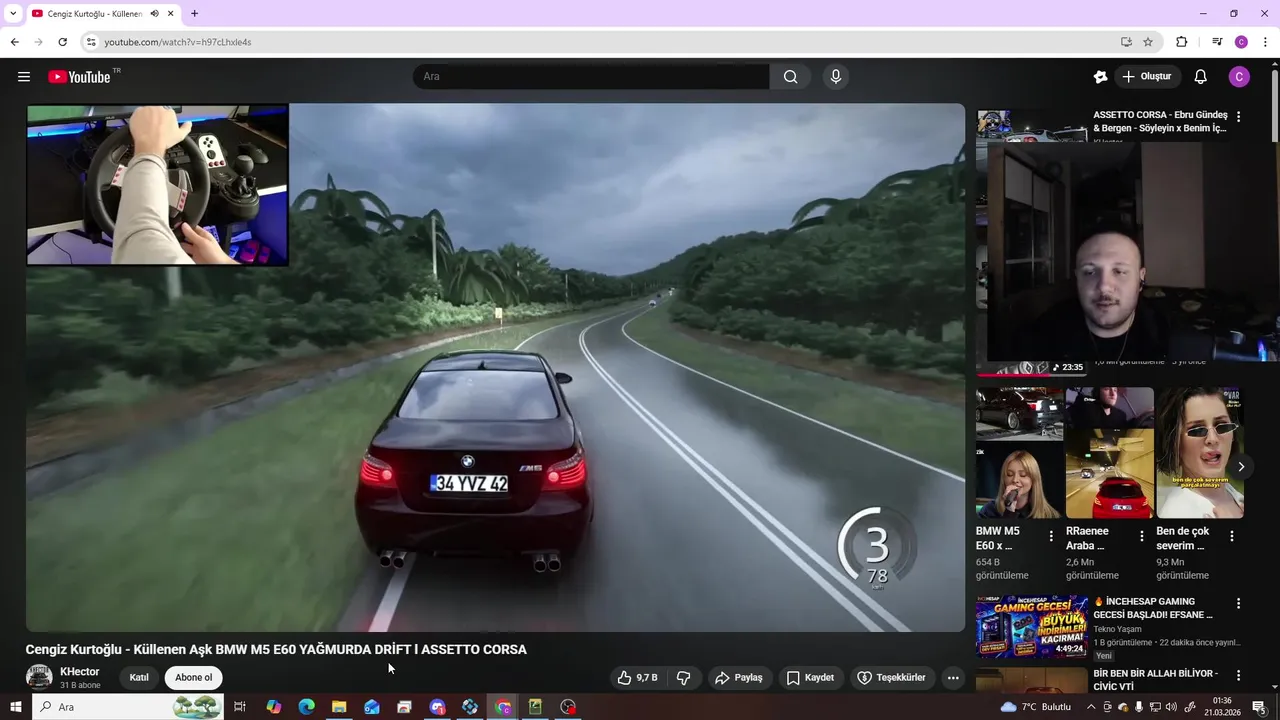Open Windows Start menu
The width and height of the screenshot is (1280, 720).
tap(15, 707)
